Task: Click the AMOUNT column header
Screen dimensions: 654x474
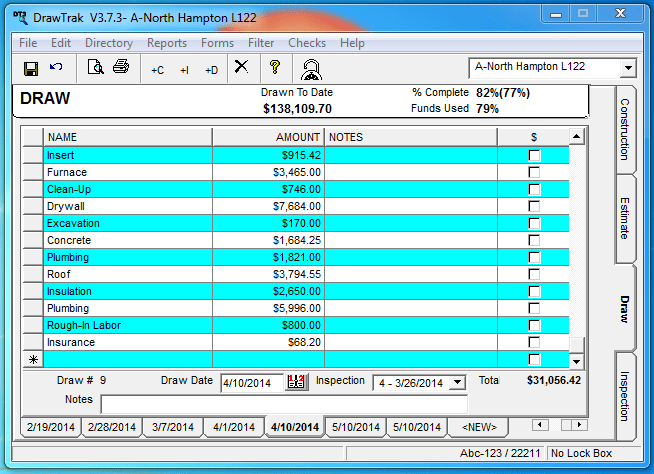Action: pyautogui.click(x=268, y=137)
